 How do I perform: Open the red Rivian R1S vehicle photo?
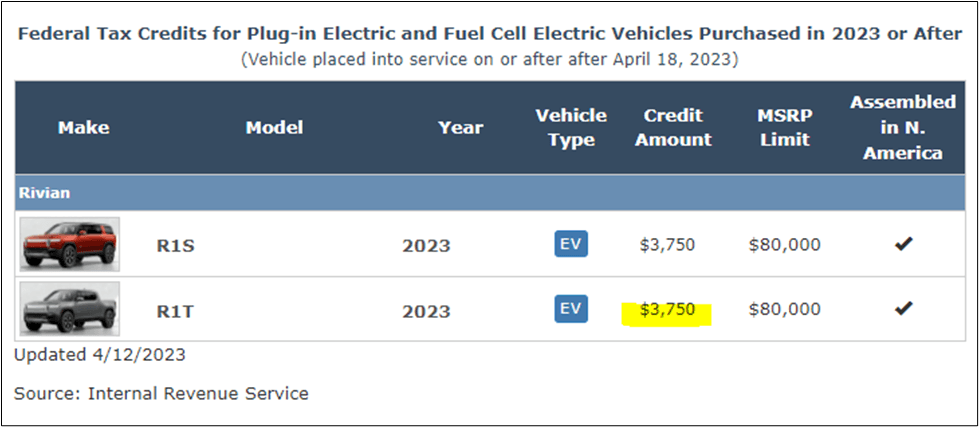70,244
